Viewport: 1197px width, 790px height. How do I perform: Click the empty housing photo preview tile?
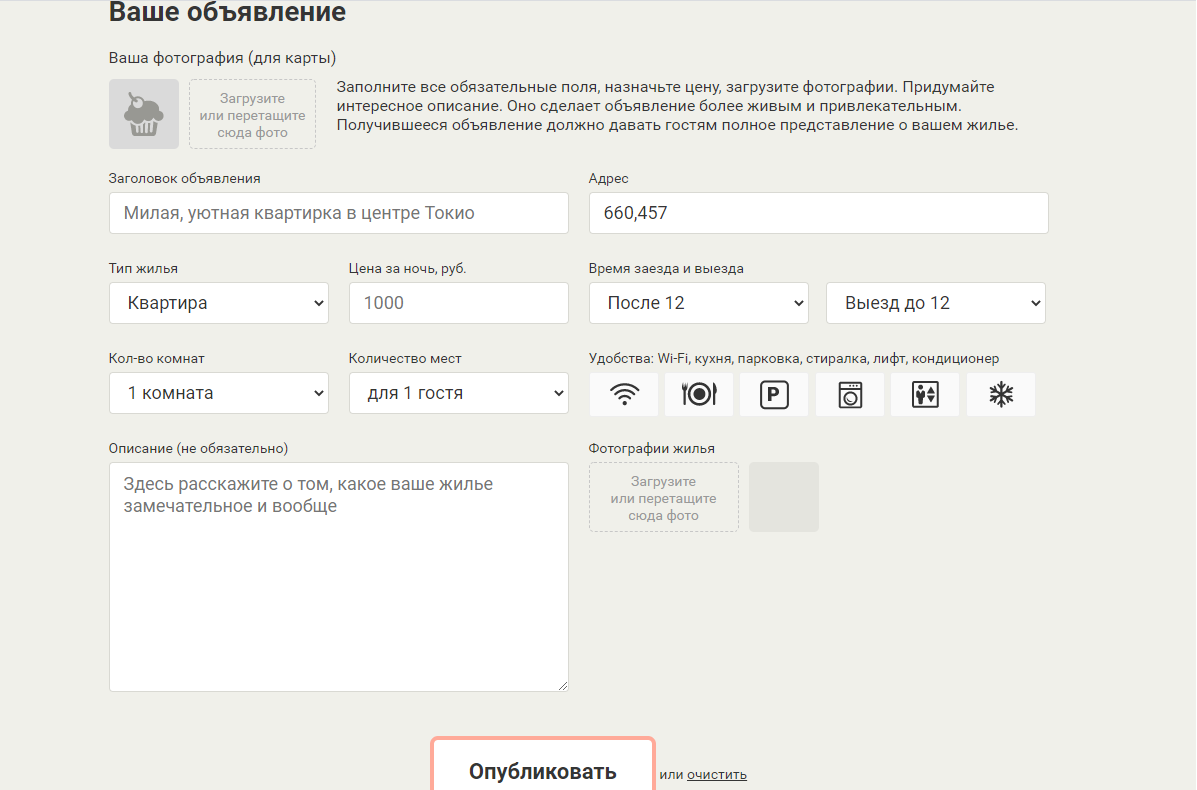(x=784, y=497)
